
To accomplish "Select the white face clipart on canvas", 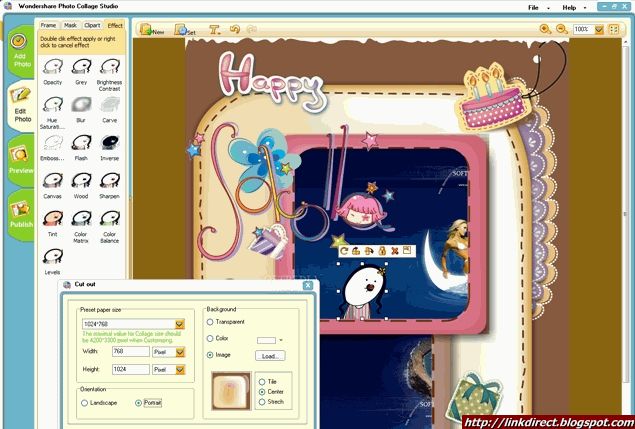I will [363, 291].
